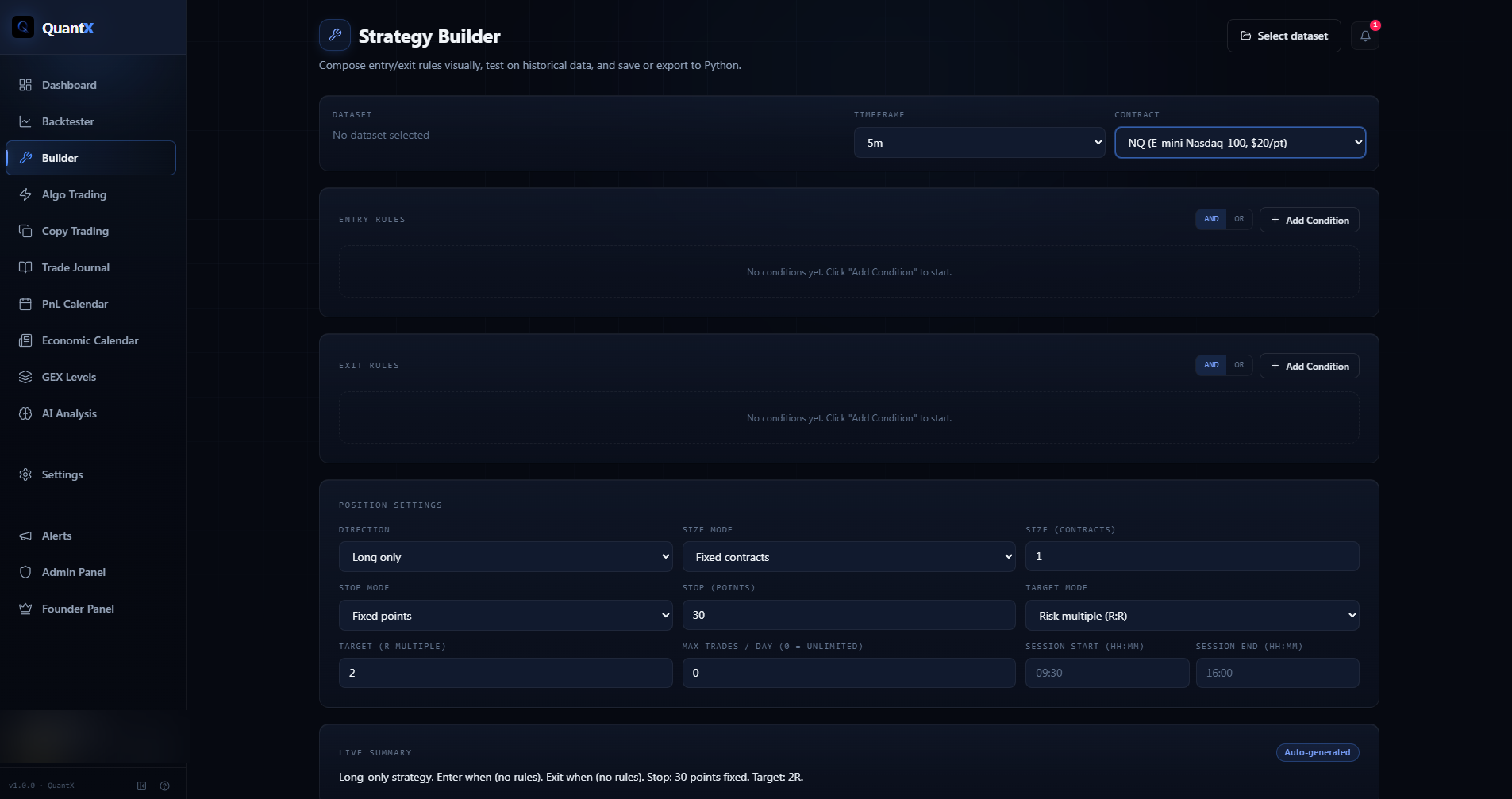The height and width of the screenshot is (799, 1512).
Task: Click the Select dataset button
Action: pos(1283,36)
